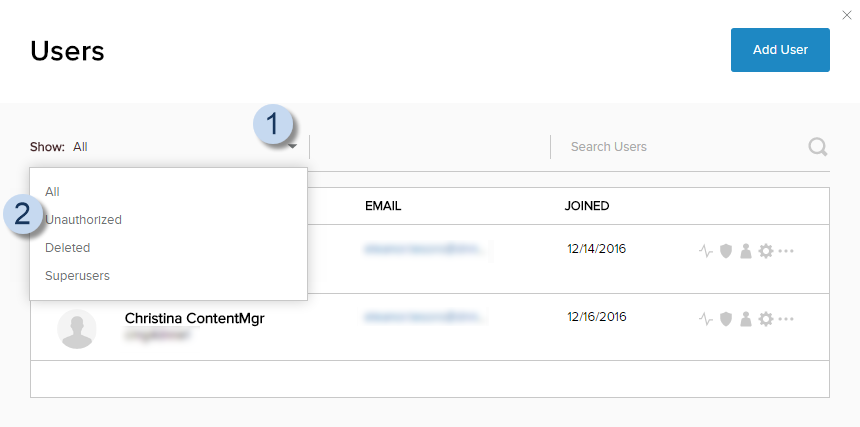Click the person icon for Christina ContentMgr
860x427 pixels.
(x=745, y=319)
